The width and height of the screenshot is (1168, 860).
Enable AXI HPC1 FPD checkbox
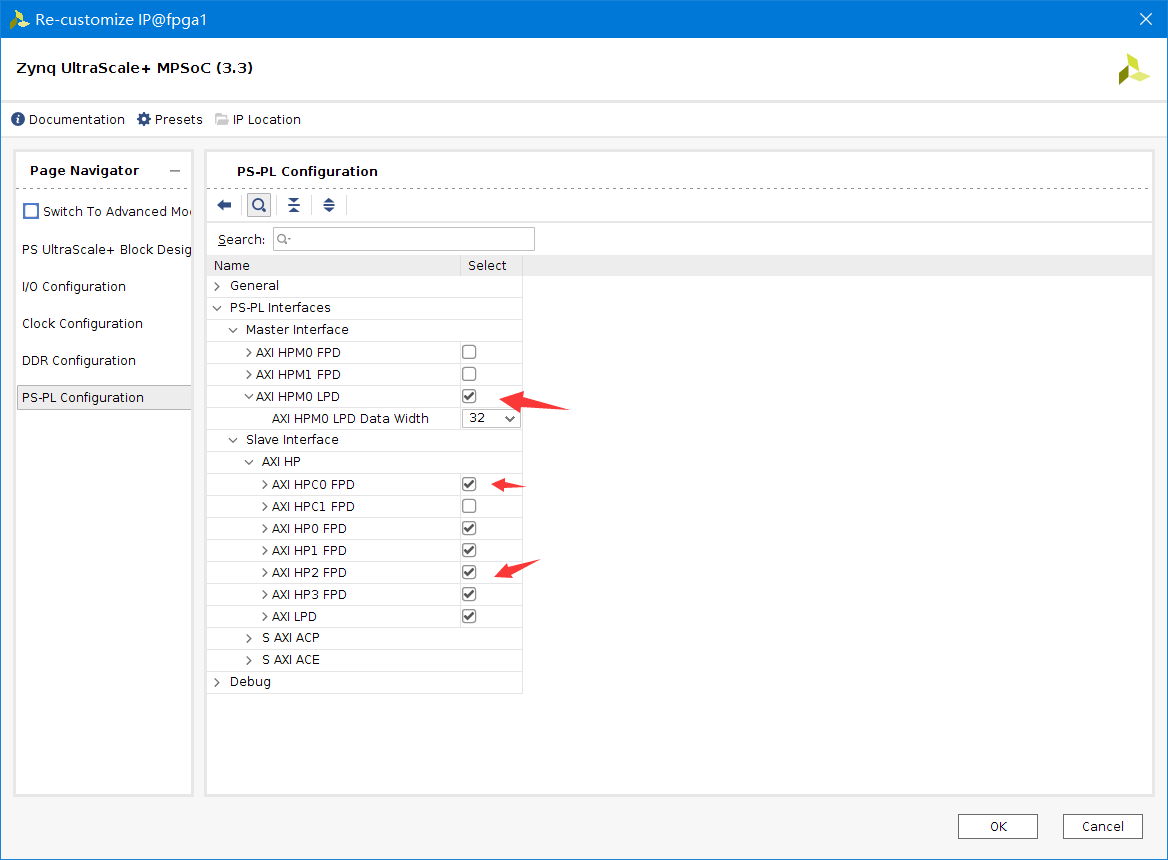469,506
